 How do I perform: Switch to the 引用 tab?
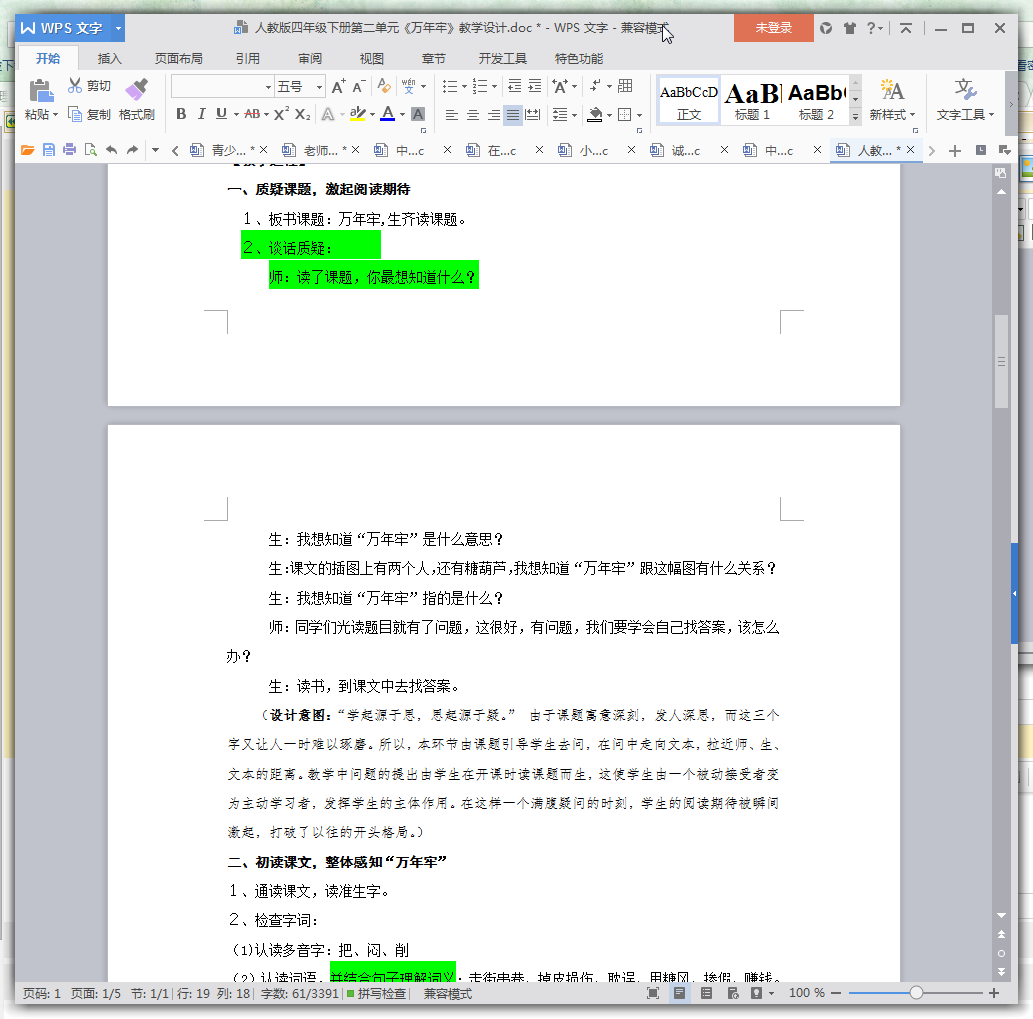click(x=248, y=59)
